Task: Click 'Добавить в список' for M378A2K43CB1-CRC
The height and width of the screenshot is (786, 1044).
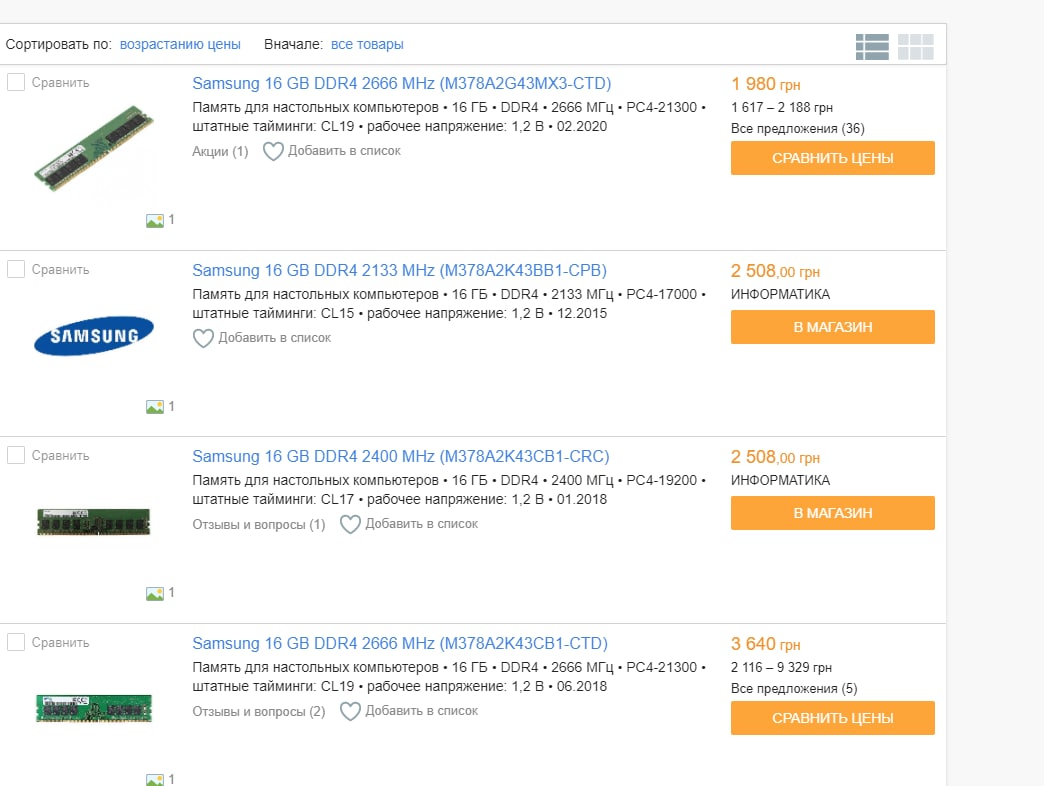Action: (x=421, y=524)
